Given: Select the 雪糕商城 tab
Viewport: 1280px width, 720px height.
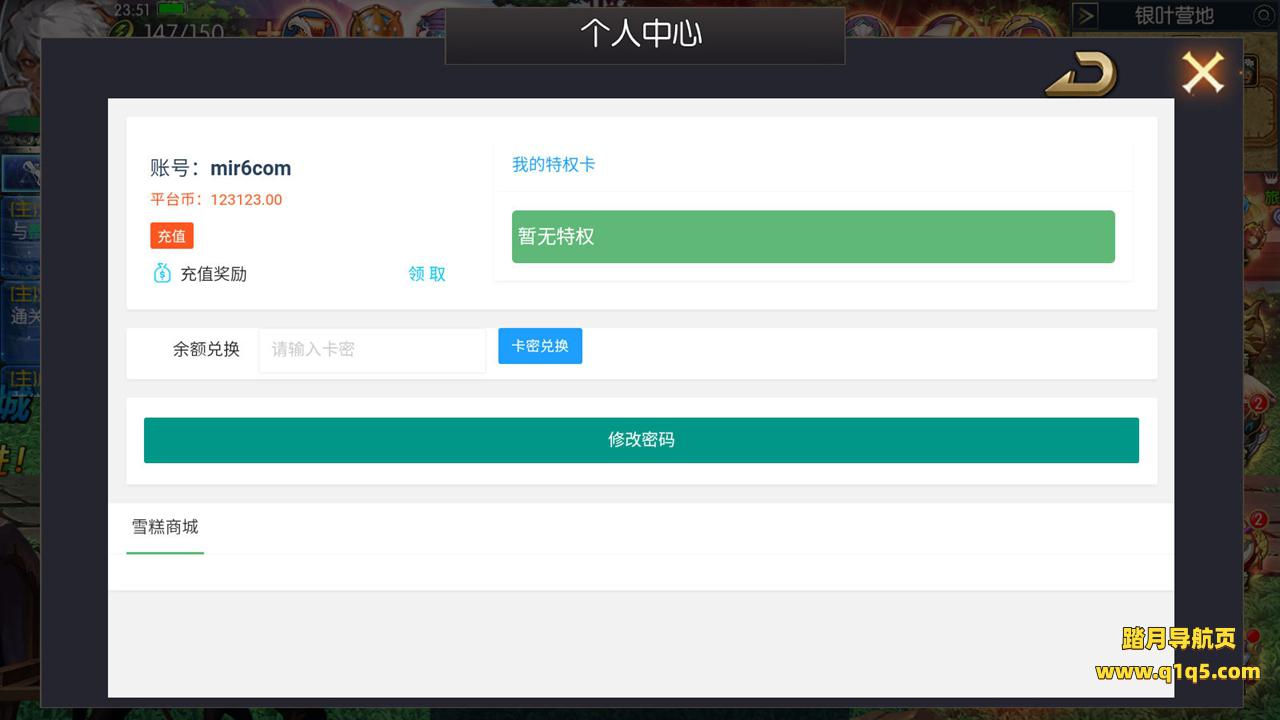Looking at the screenshot, I should [x=165, y=527].
